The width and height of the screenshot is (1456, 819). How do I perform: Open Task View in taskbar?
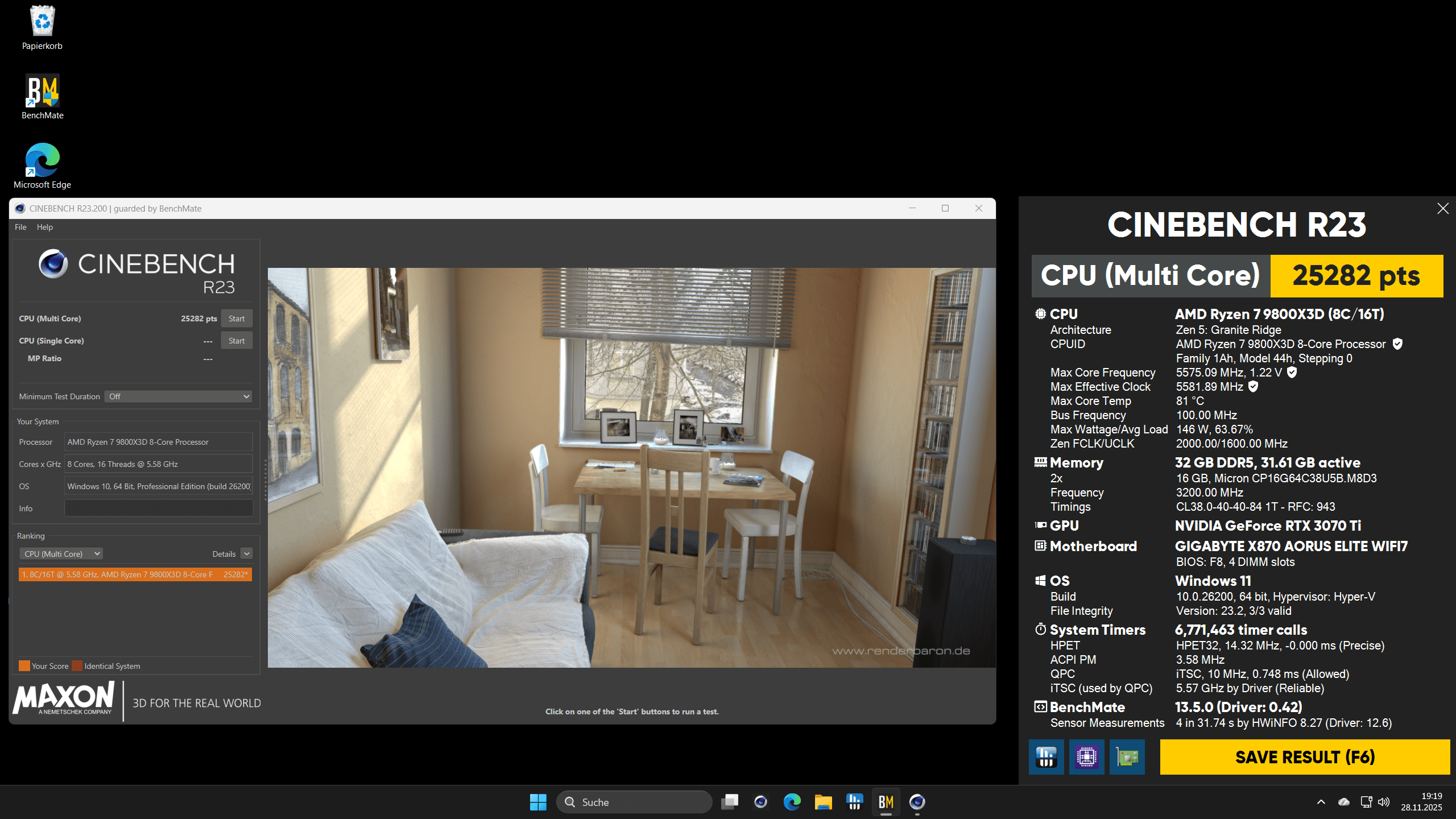pos(730,802)
